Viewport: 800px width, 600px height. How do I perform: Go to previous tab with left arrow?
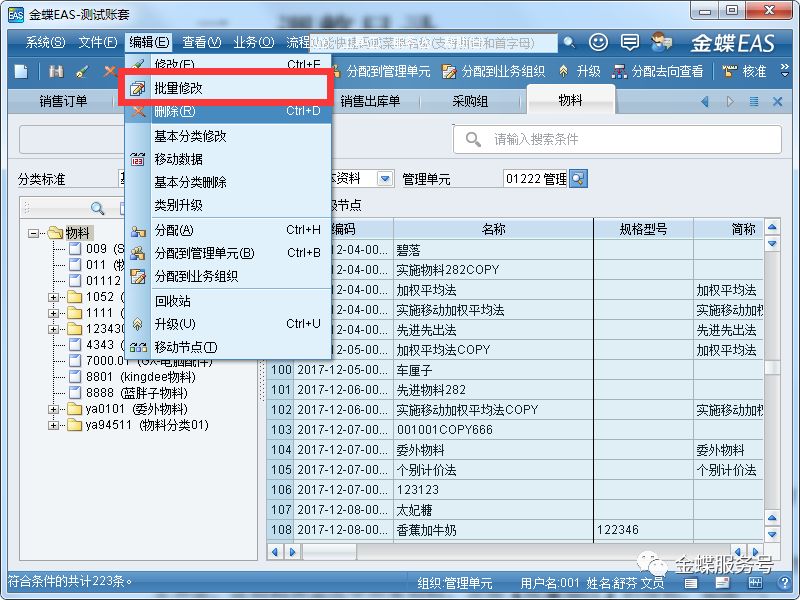(x=705, y=102)
